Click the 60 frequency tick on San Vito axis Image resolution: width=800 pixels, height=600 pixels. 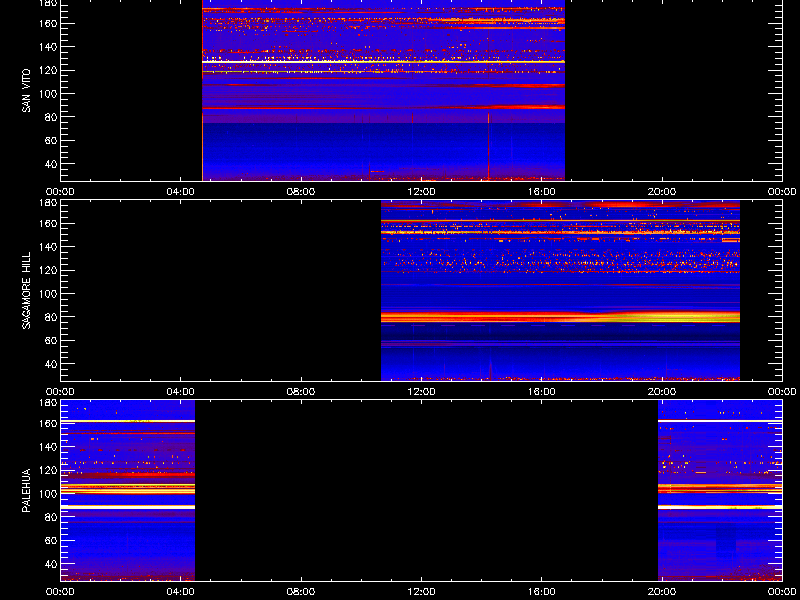point(51,140)
